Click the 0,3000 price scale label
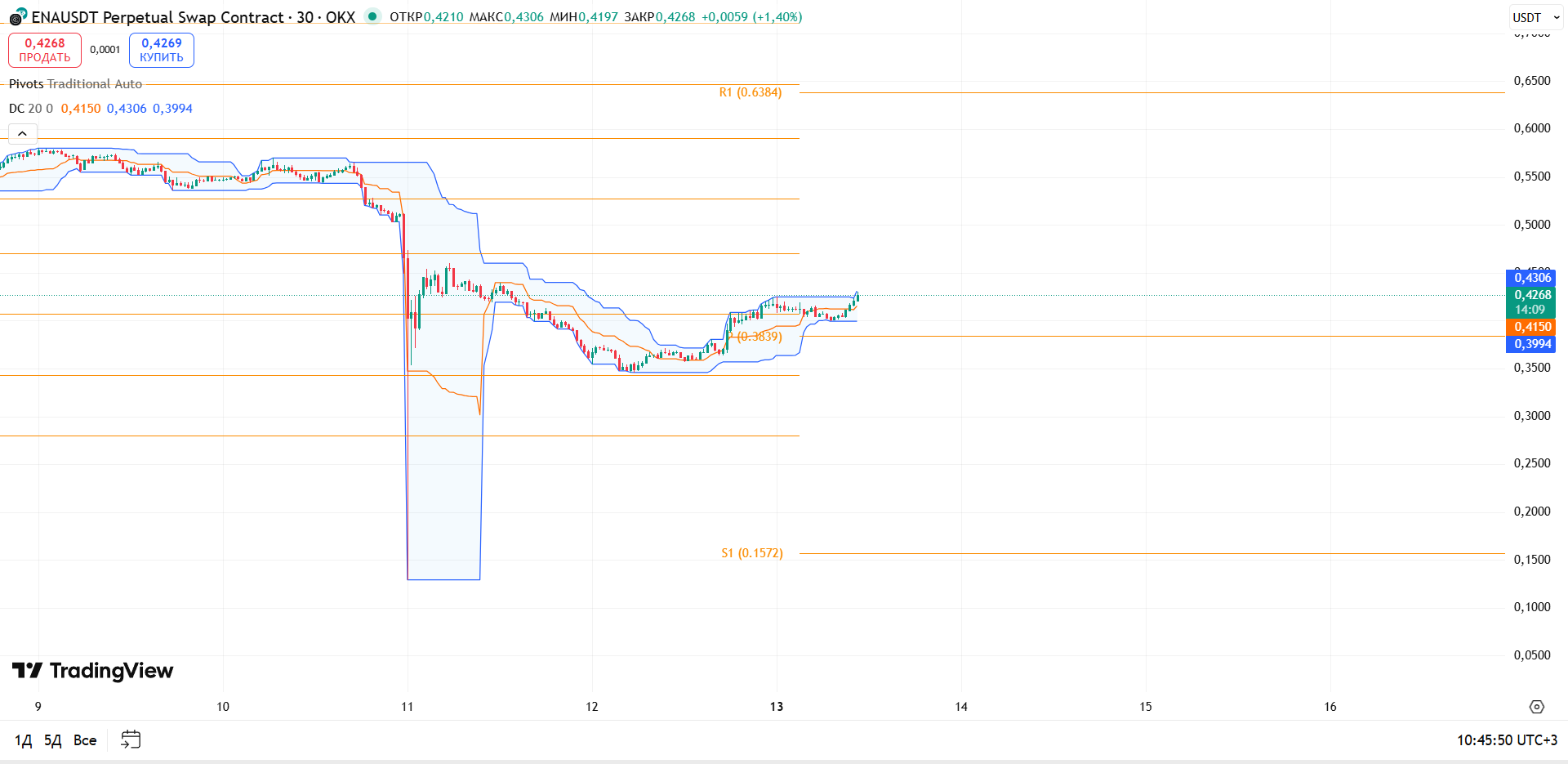1568x764 pixels. (x=1532, y=416)
